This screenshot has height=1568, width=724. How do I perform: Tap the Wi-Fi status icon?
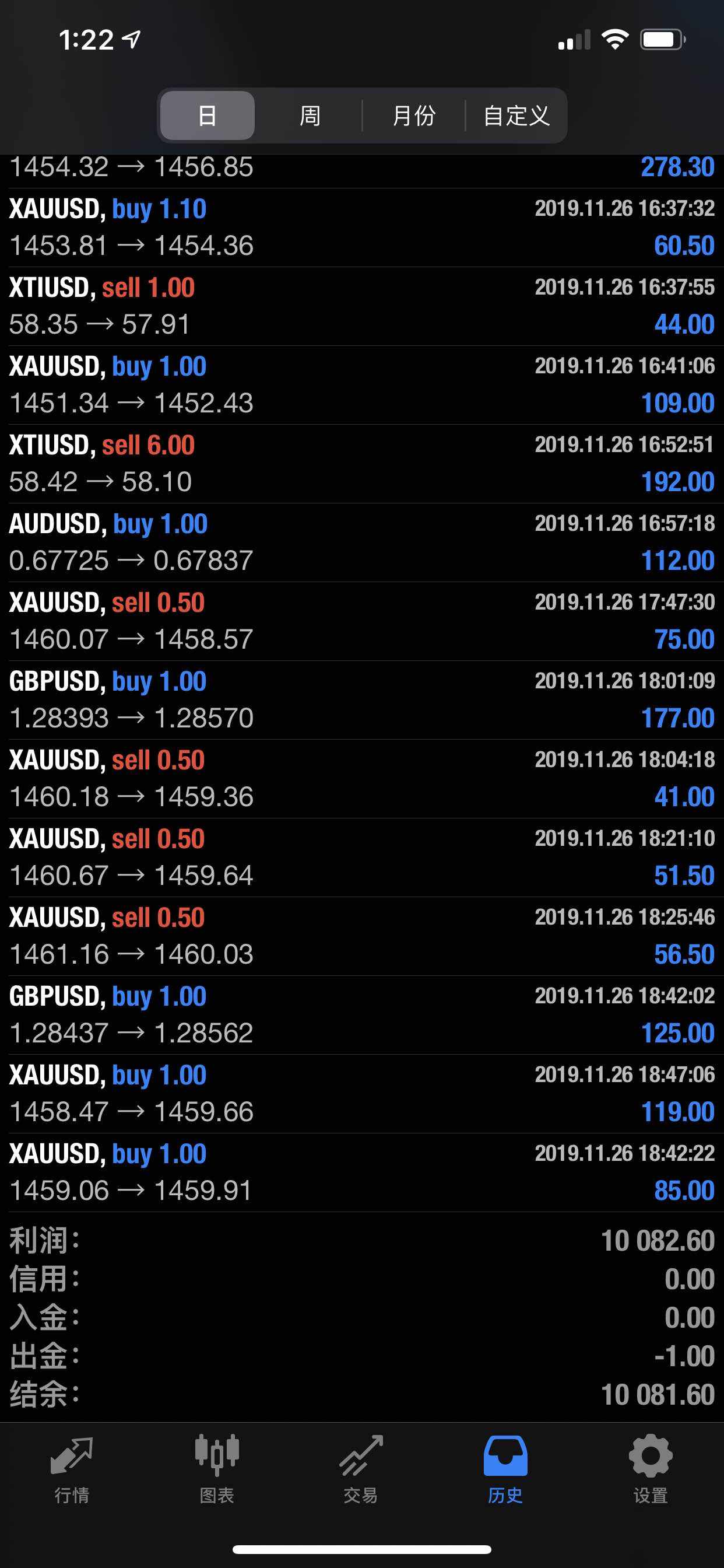615,40
